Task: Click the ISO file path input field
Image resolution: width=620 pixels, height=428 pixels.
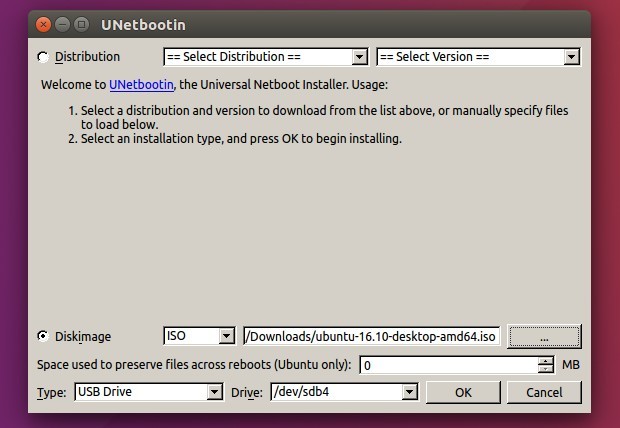Action: point(372,336)
